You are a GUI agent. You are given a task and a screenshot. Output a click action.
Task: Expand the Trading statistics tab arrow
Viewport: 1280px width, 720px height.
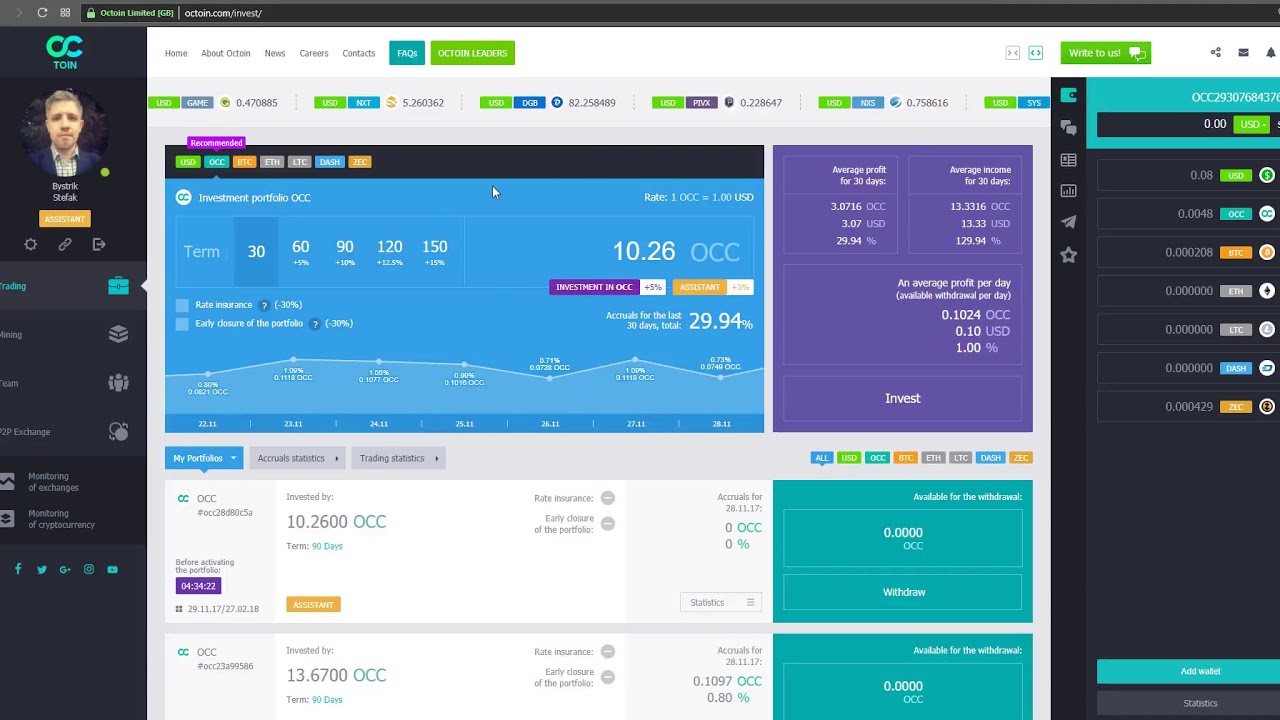tap(436, 458)
